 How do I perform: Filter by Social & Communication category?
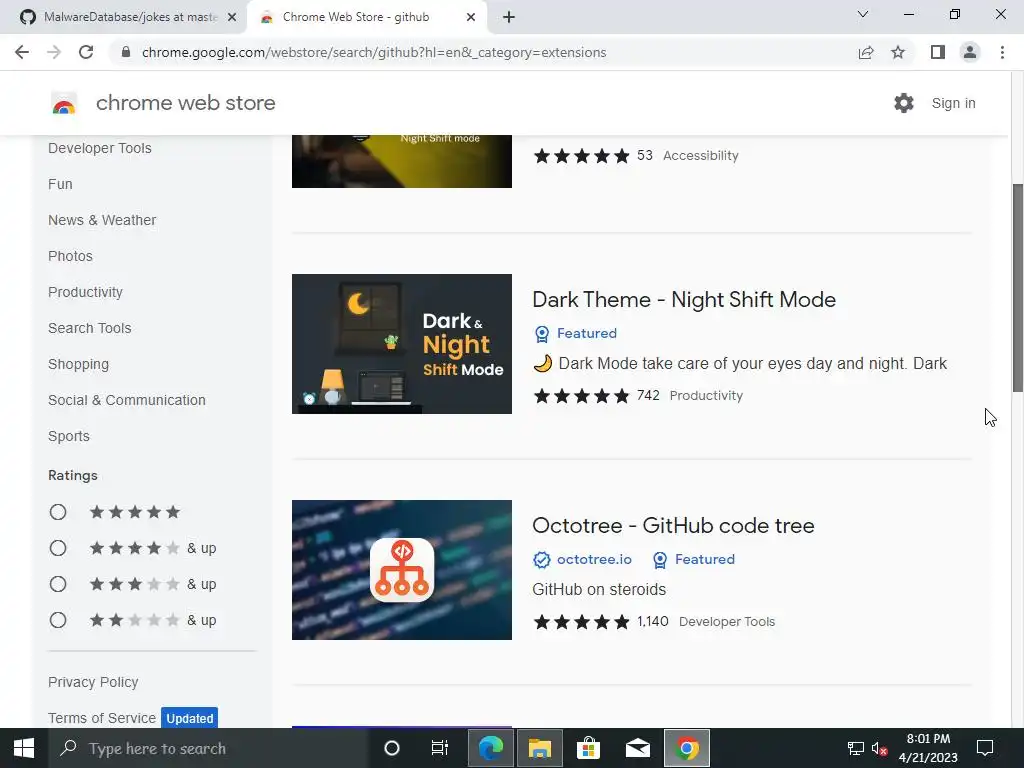(x=127, y=400)
